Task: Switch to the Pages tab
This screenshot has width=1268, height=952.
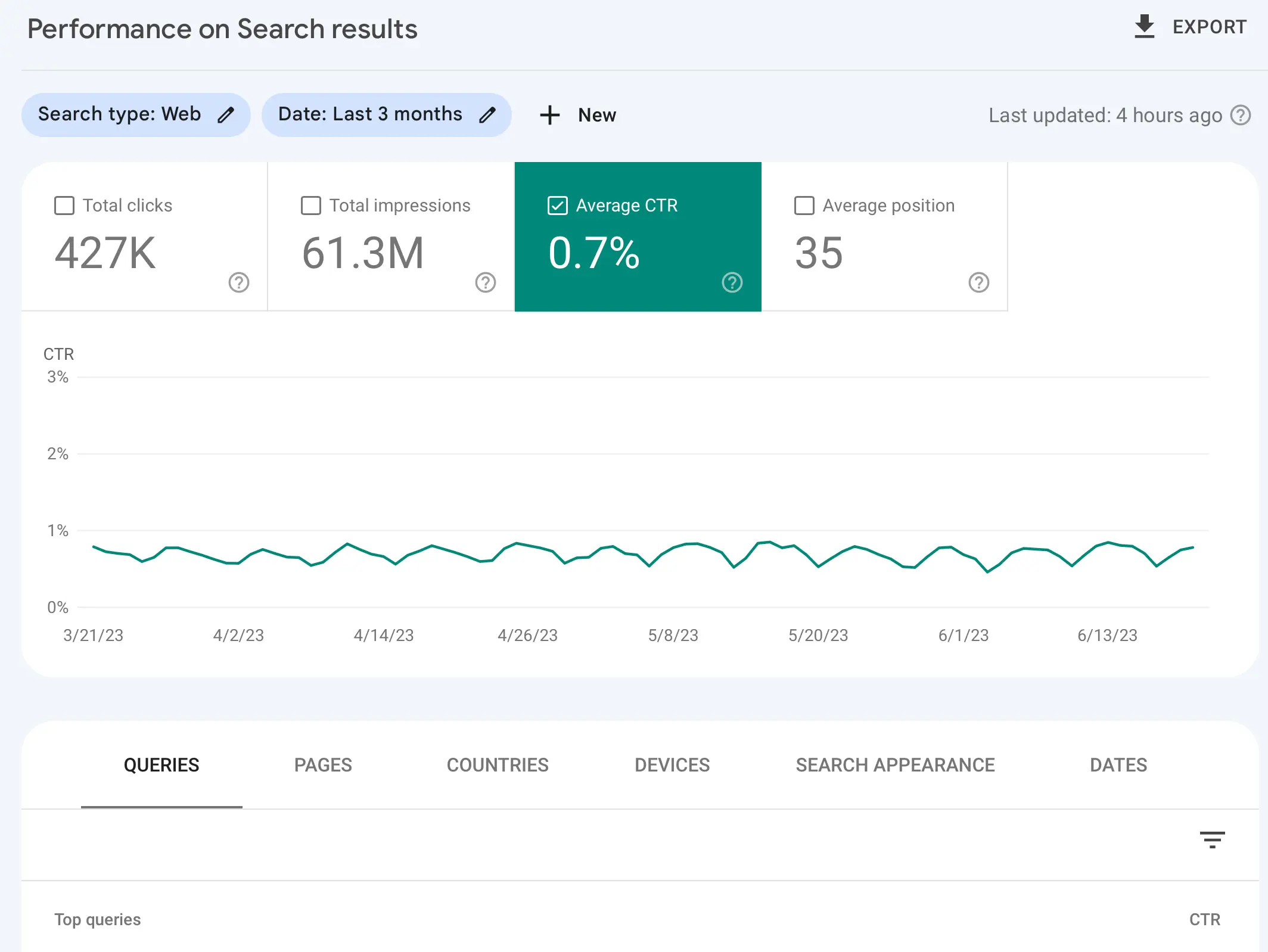Action: (323, 765)
